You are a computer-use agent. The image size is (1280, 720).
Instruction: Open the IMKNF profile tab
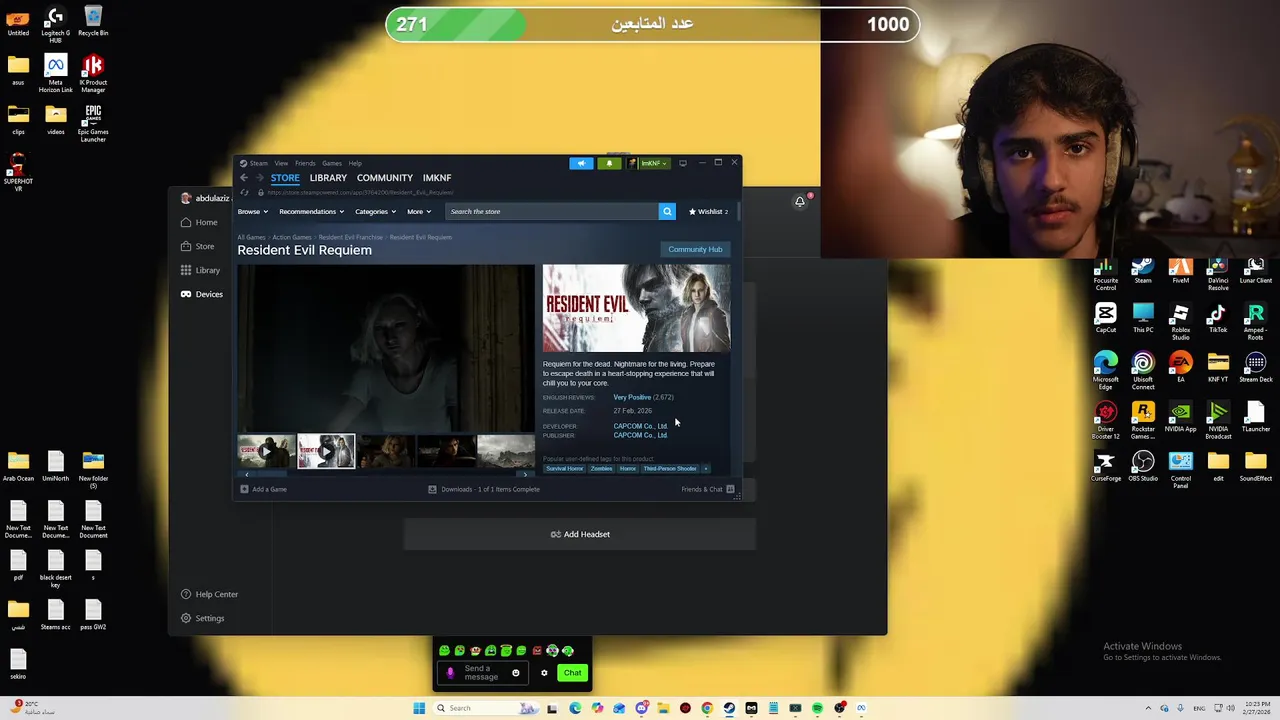[x=437, y=178]
